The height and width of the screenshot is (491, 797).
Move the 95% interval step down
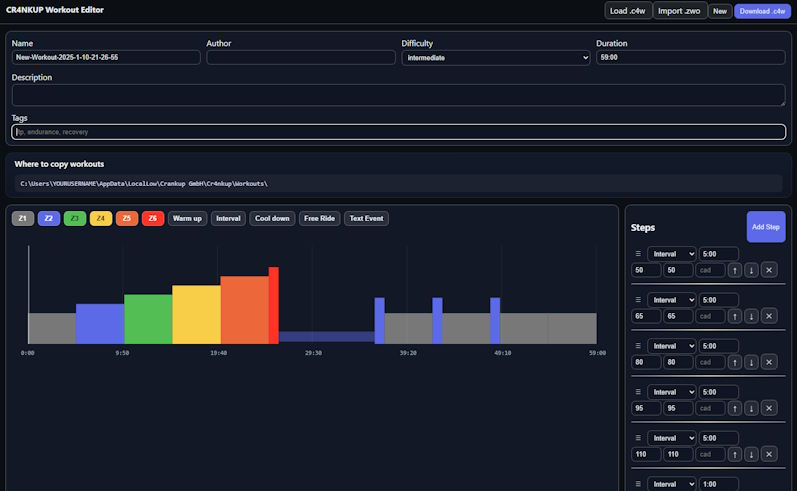(x=751, y=408)
